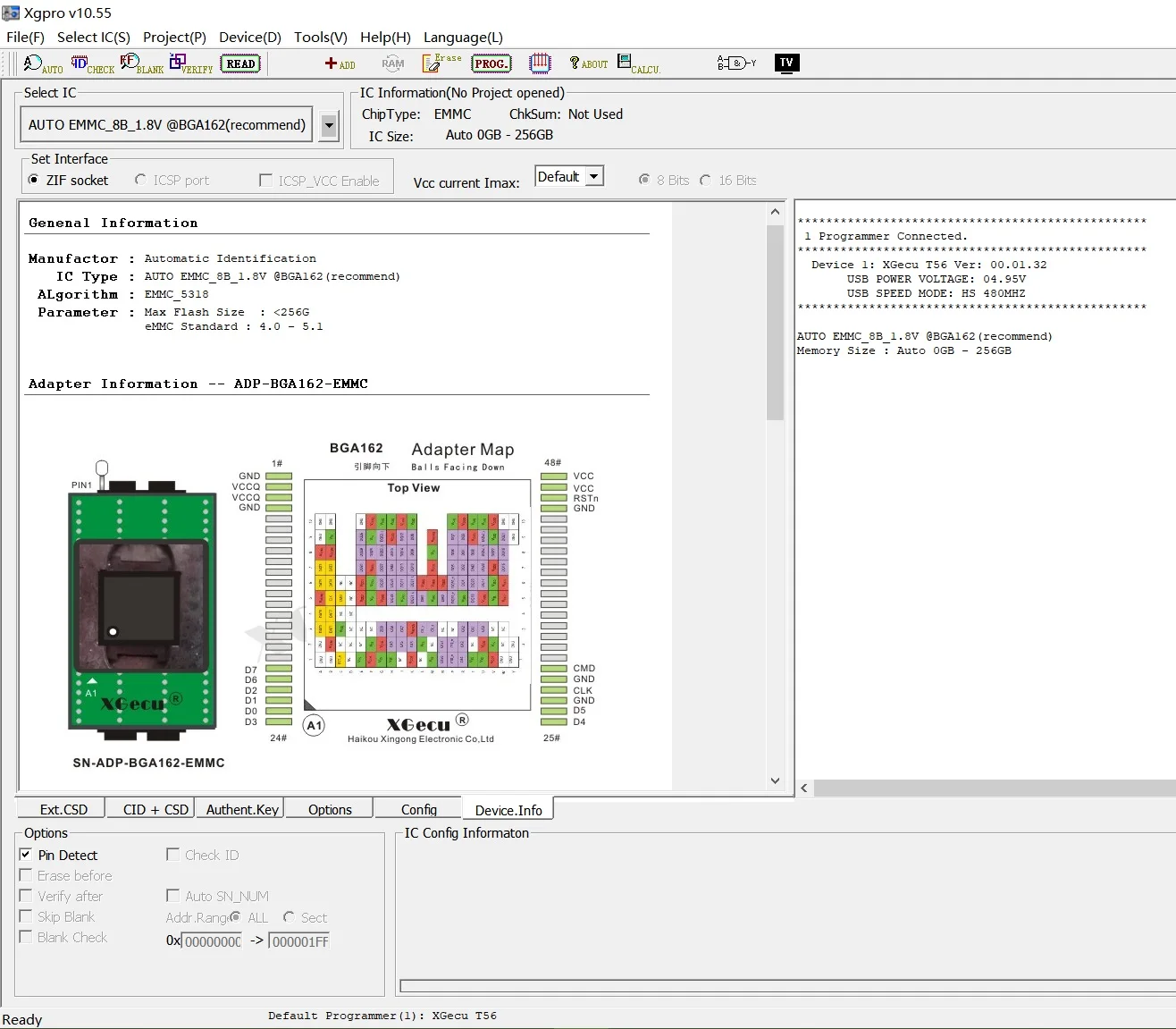Click the AUTO EMMC_8B_1.8V chip select button
The image size is (1176, 1029).
167,125
